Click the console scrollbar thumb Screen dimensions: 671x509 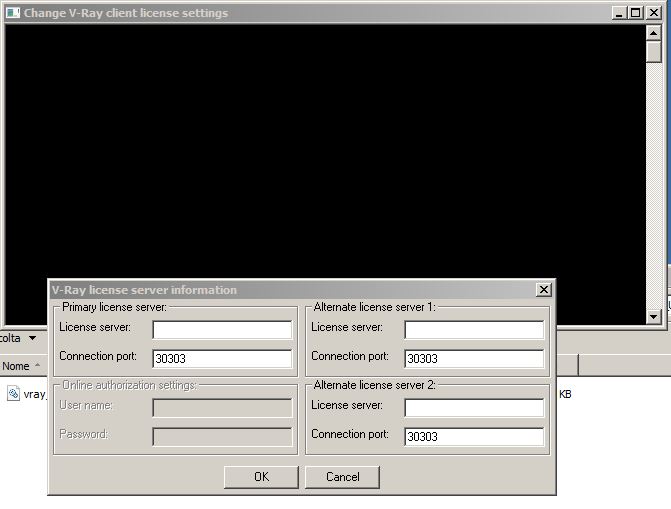tap(653, 52)
